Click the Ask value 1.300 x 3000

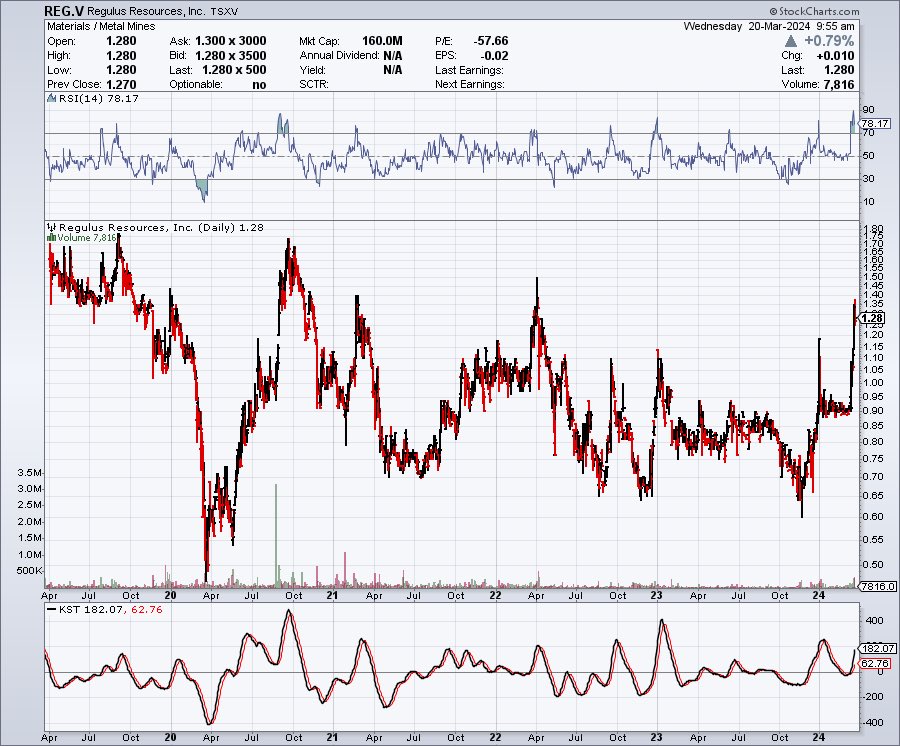pos(231,41)
